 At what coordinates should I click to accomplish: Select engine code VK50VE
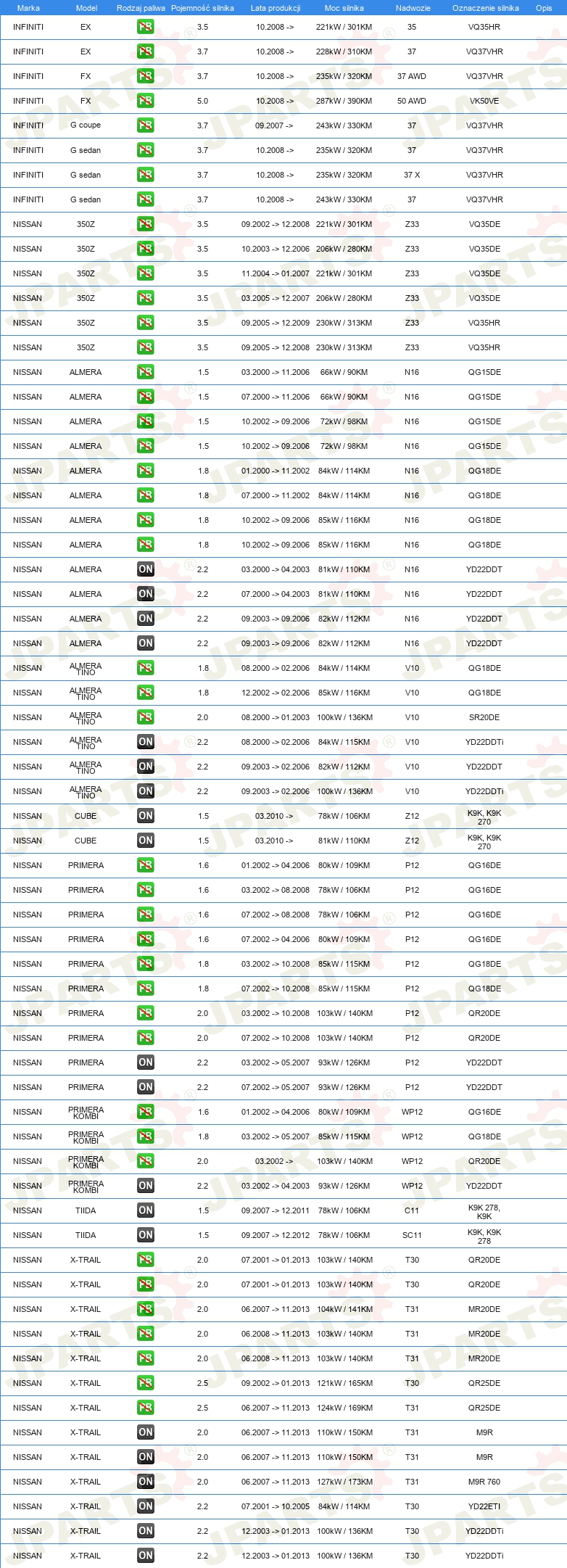pyautogui.click(x=484, y=101)
